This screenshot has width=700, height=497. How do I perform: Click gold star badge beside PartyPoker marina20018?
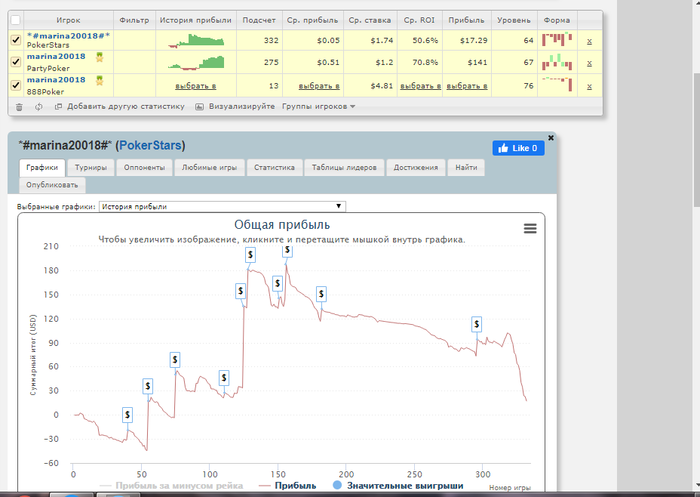pos(99,57)
